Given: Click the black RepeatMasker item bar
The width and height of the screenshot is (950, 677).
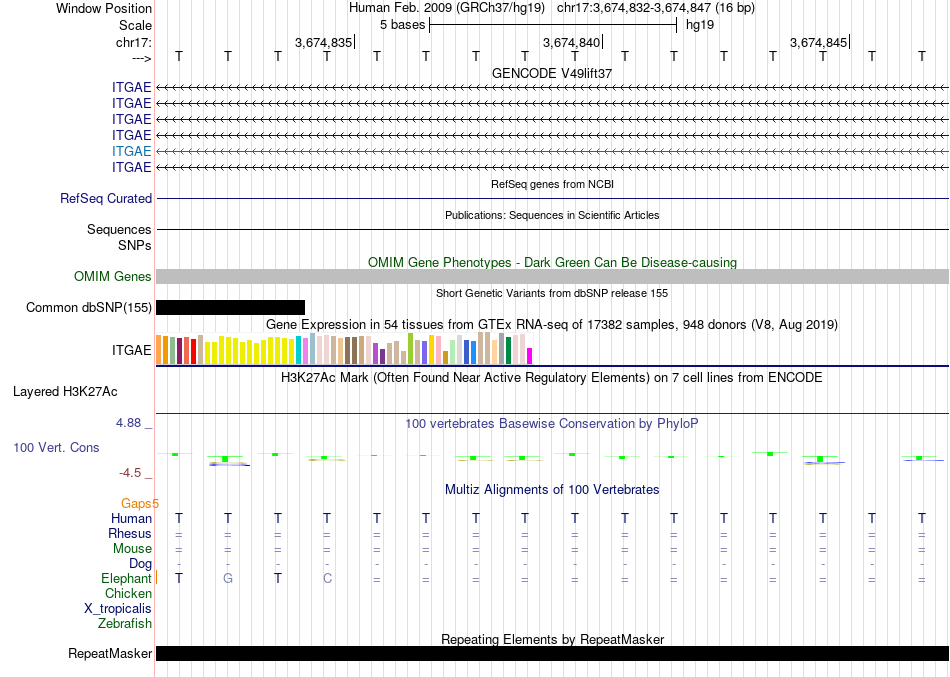Looking at the screenshot, I should [x=552, y=653].
